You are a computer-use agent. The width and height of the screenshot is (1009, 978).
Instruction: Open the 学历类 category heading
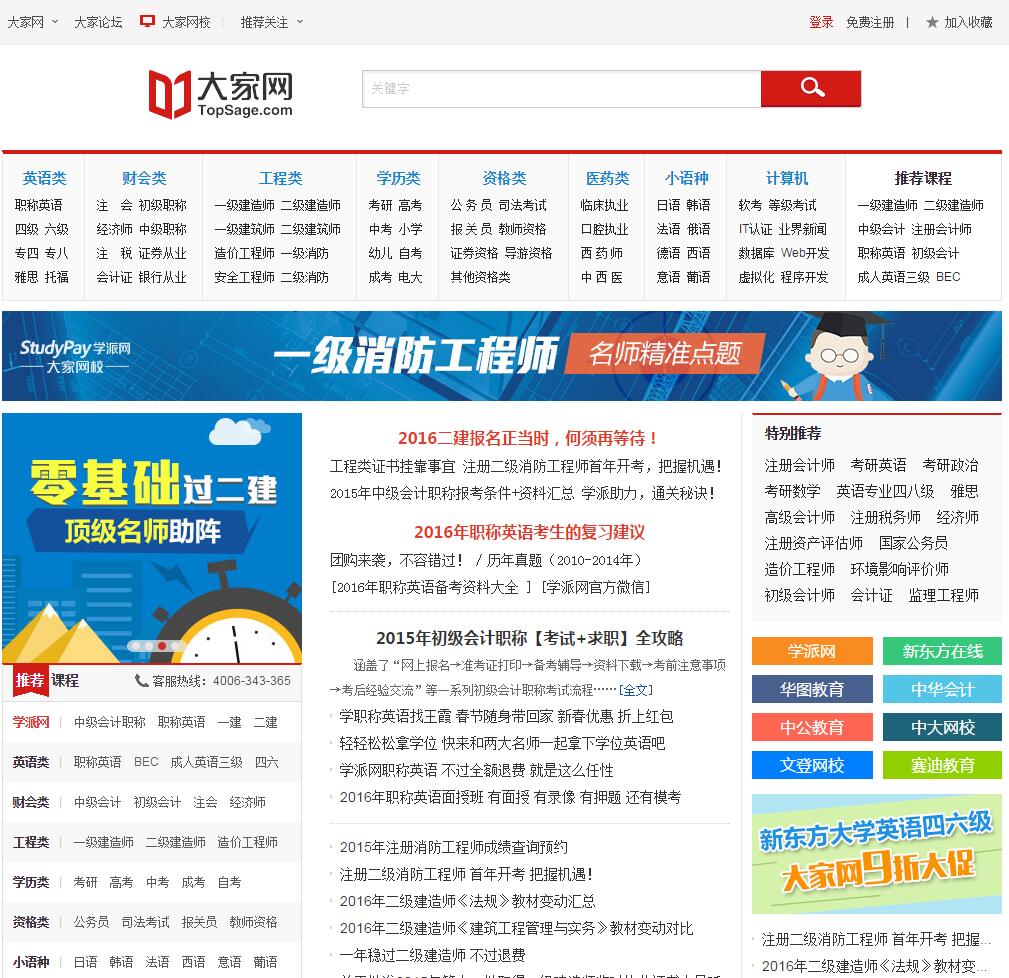[398, 178]
